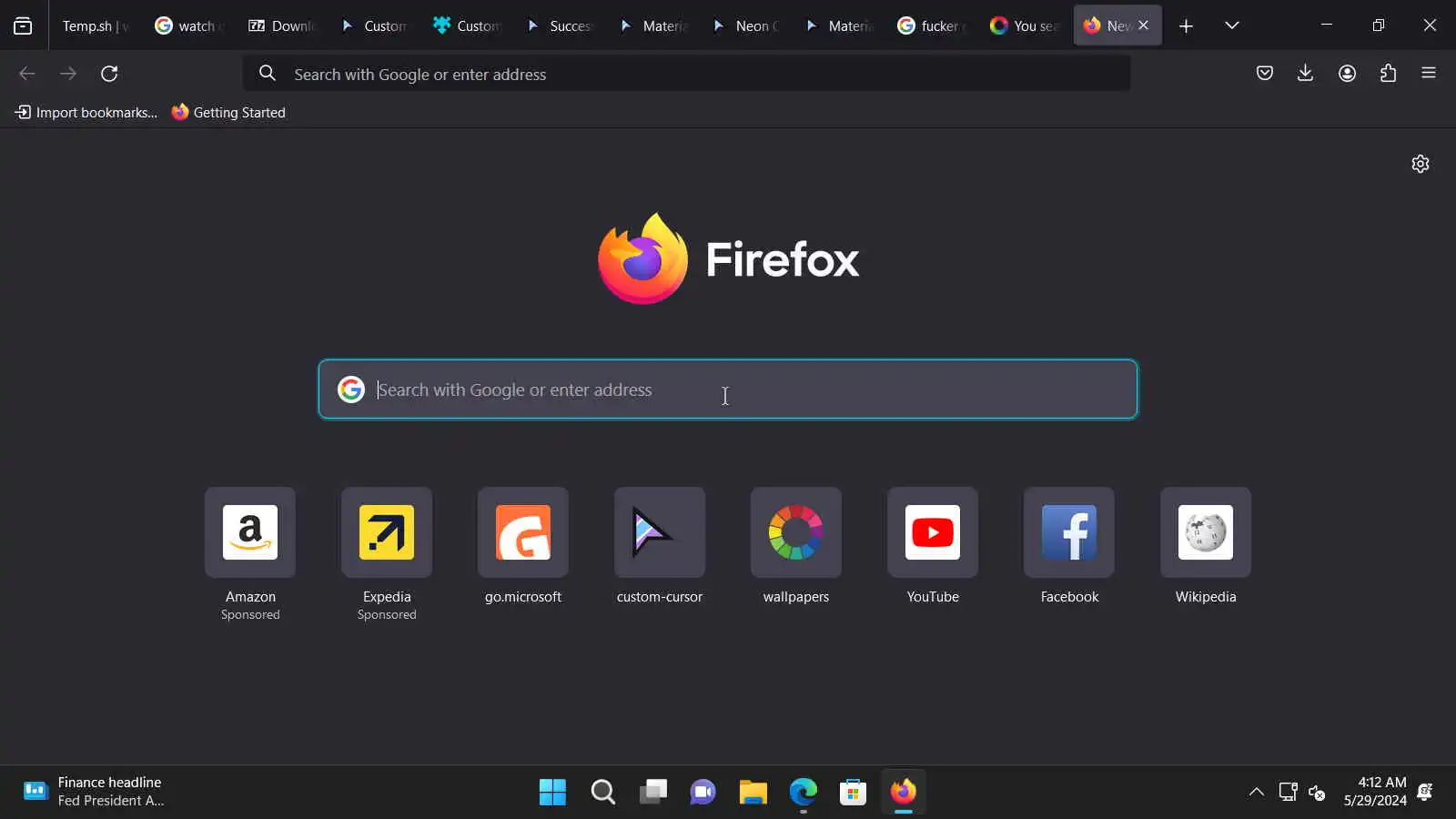This screenshot has height=819, width=1456.
Task: Switch to the Custom tab with cursor arrow icon
Action: click(374, 25)
